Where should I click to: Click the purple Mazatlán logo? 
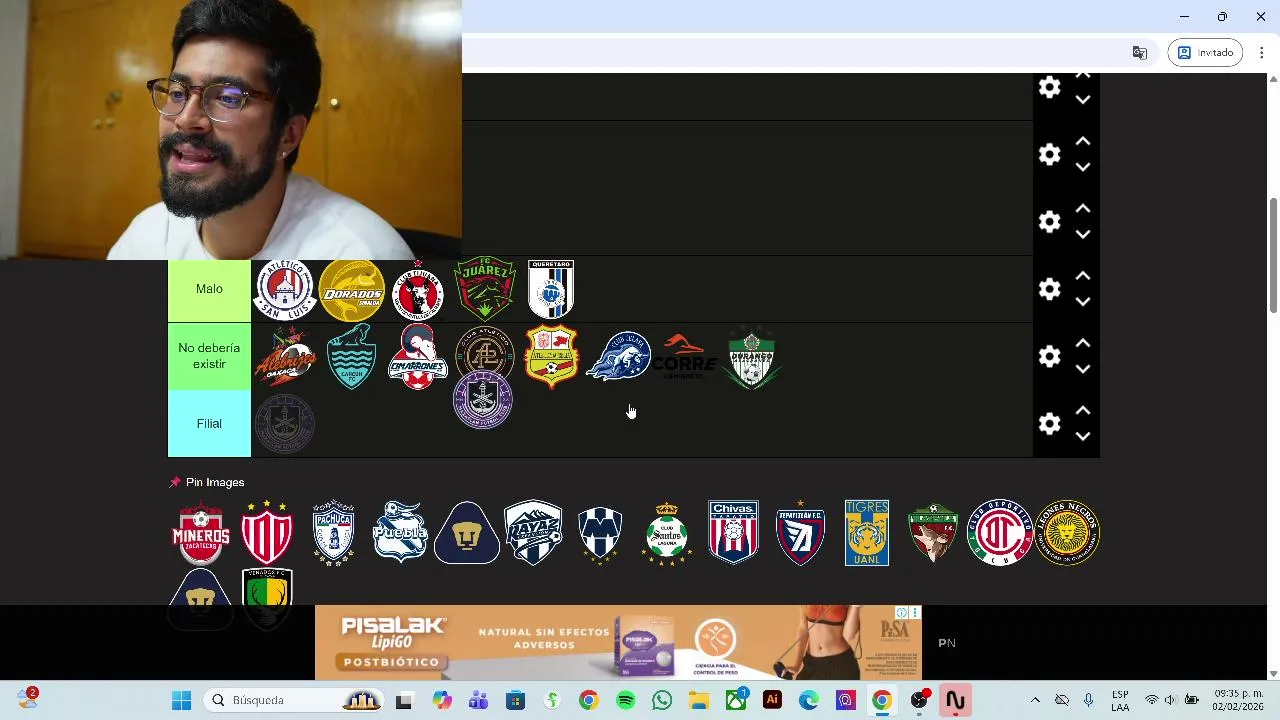coord(484,400)
